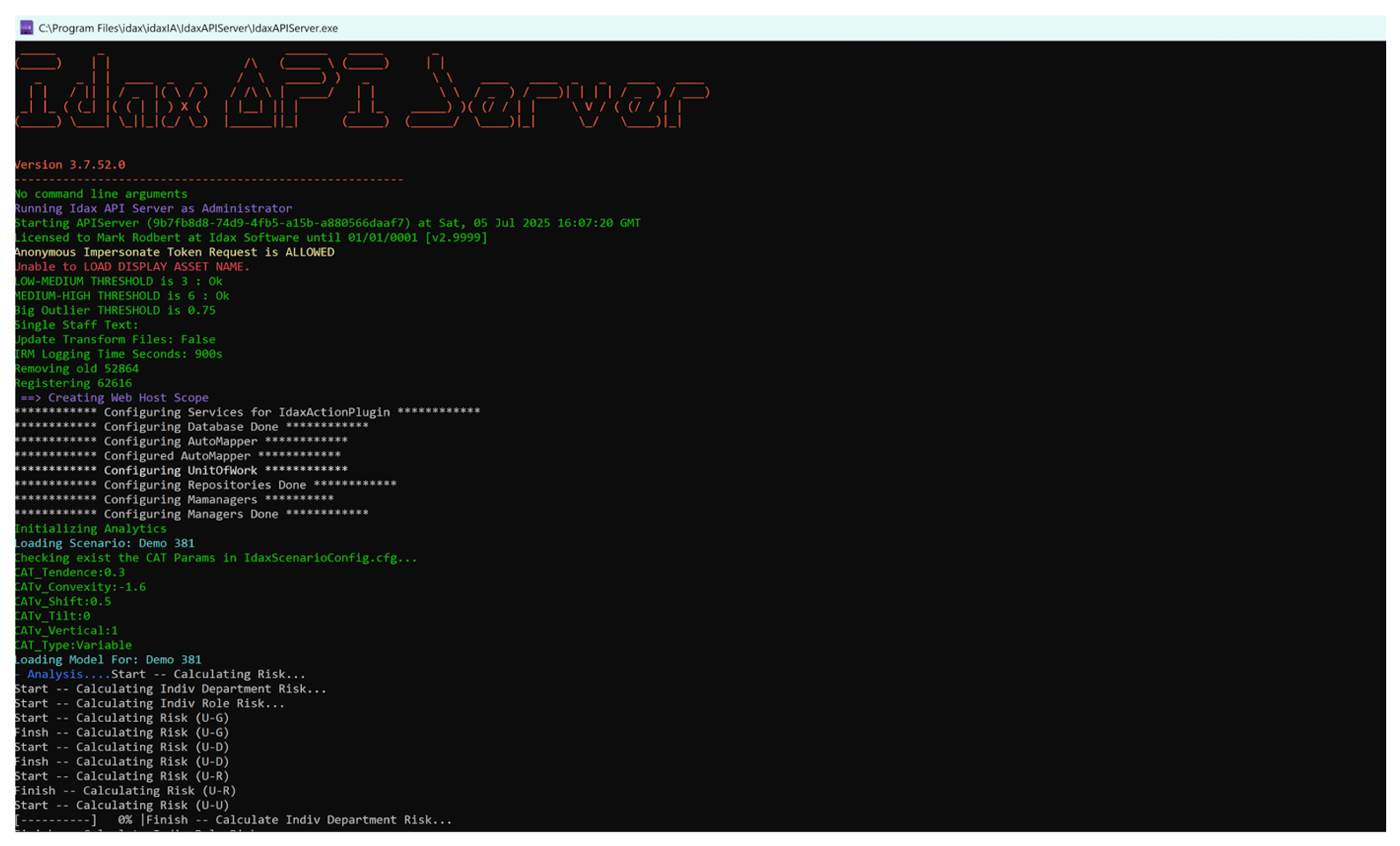
Task: Click the Starting APIServer GUID line
Action: (327, 223)
